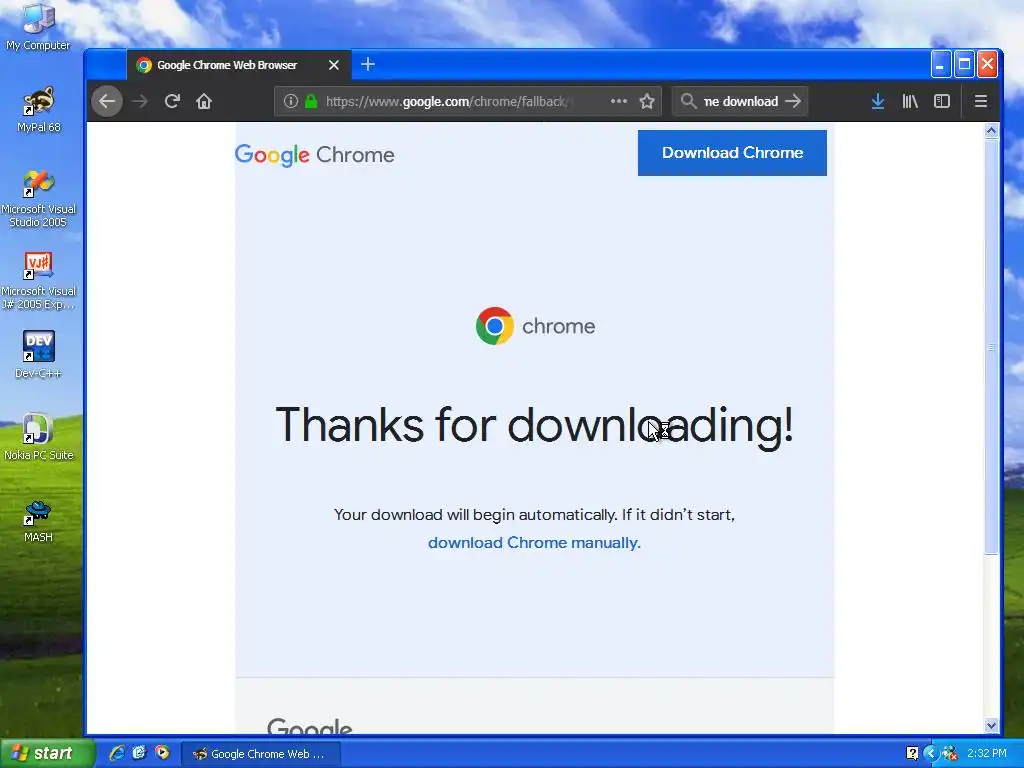Click Google Chrome Web taskbar button
The height and width of the screenshot is (768, 1024).
click(x=260, y=754)
